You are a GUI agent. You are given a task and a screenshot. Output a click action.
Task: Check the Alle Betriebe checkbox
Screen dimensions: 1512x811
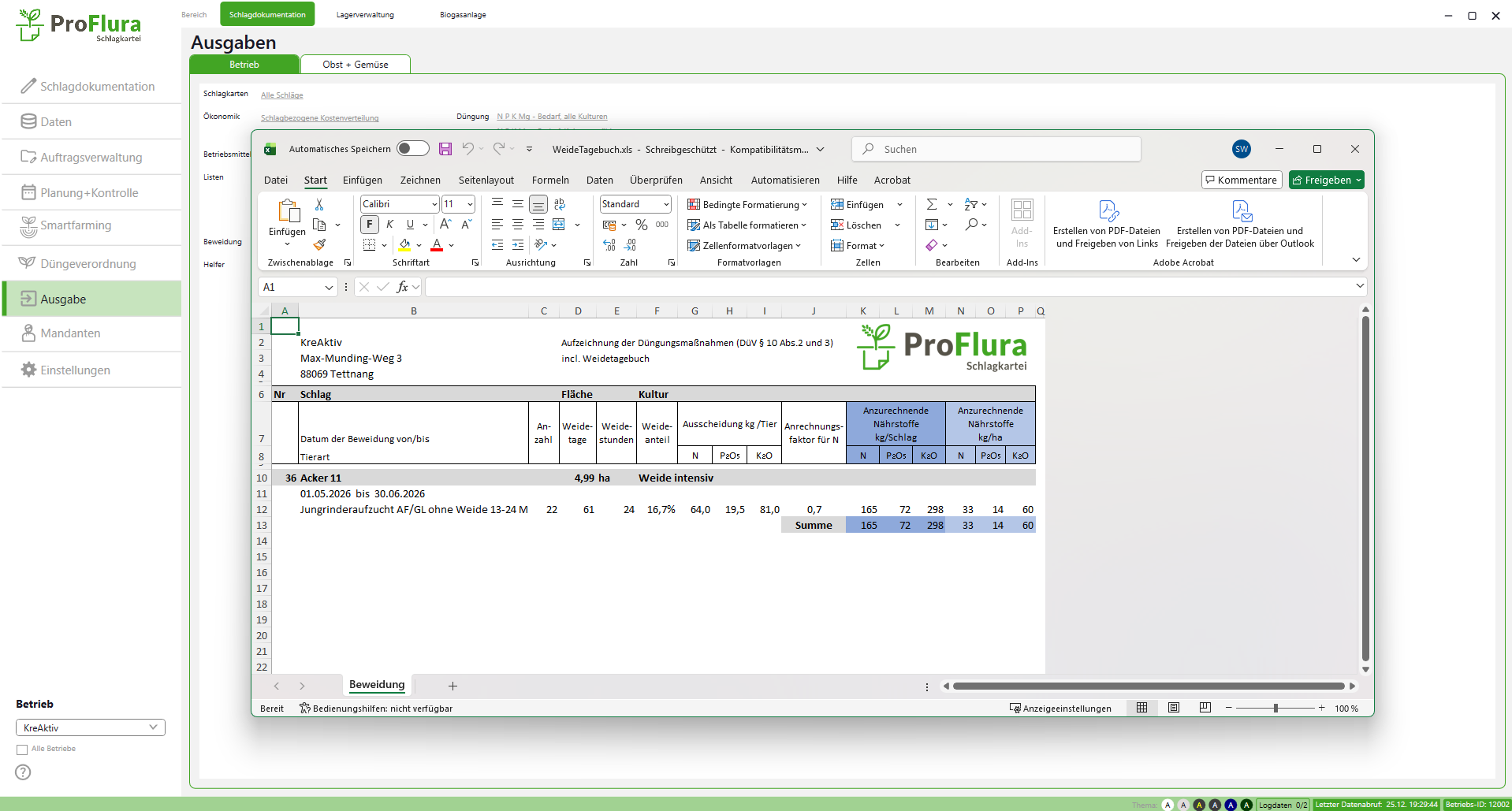(22, 750)
